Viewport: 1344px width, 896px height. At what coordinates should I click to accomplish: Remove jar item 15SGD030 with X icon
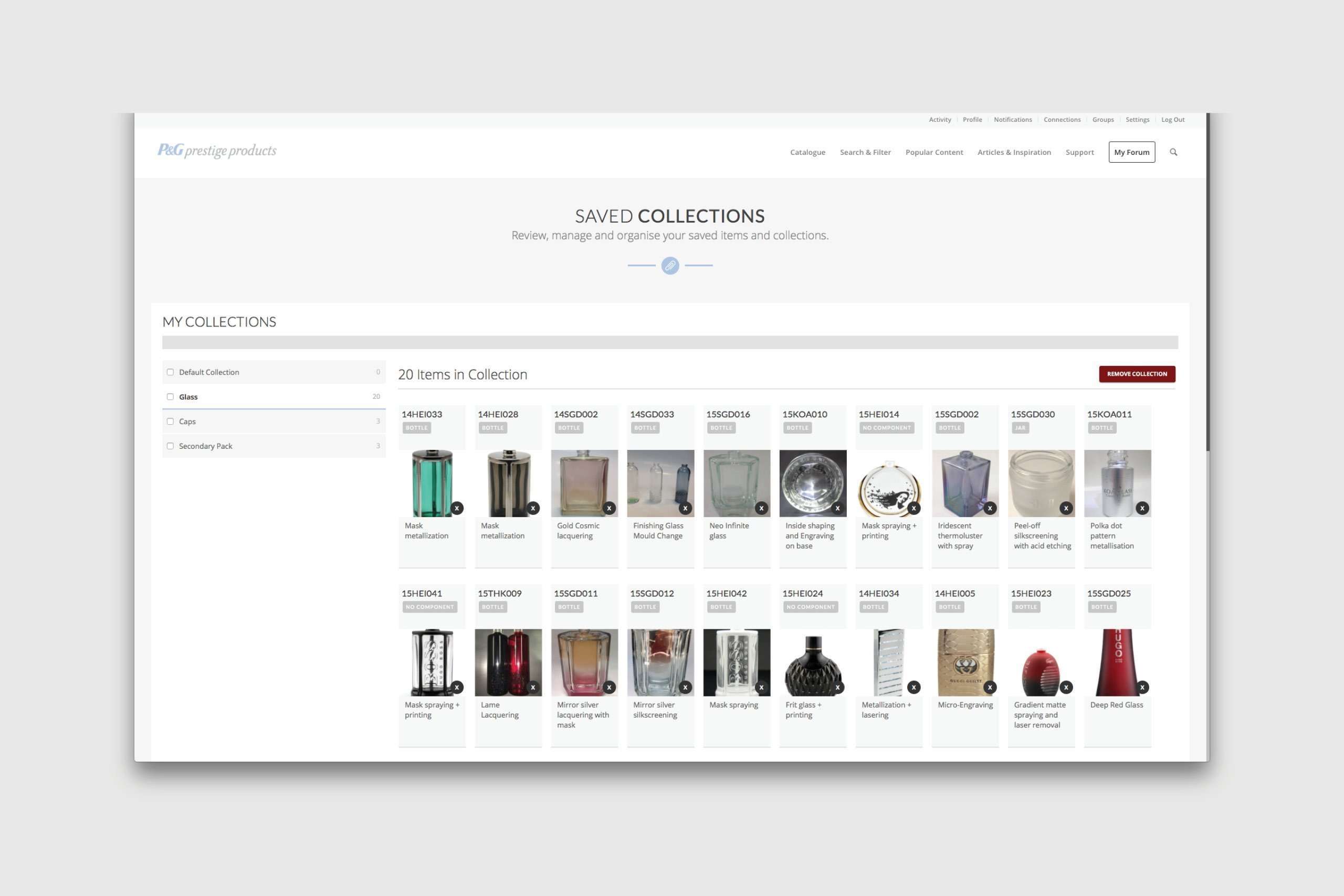1066,508
